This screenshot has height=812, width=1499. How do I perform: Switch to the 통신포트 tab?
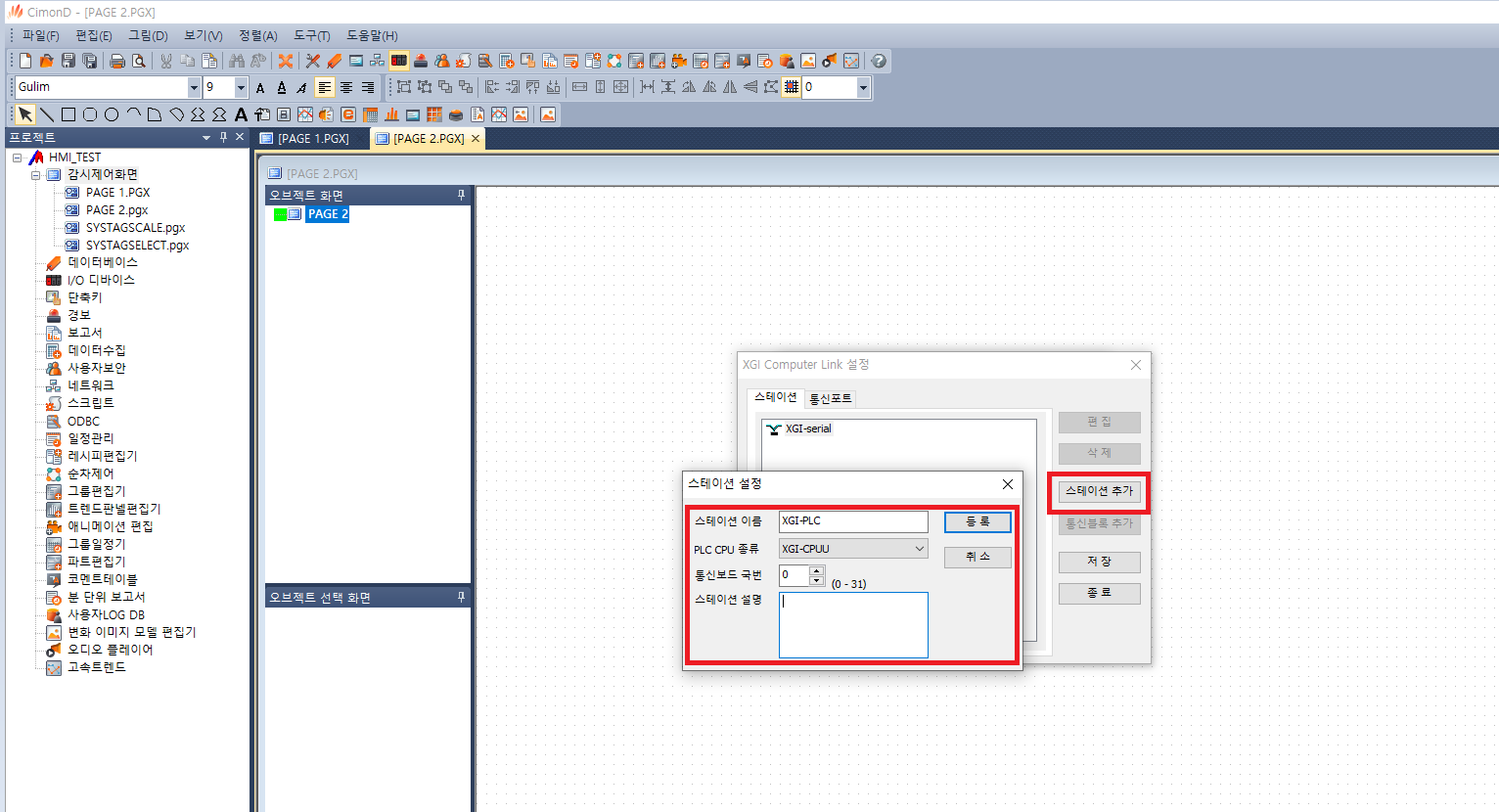point(831,398)
